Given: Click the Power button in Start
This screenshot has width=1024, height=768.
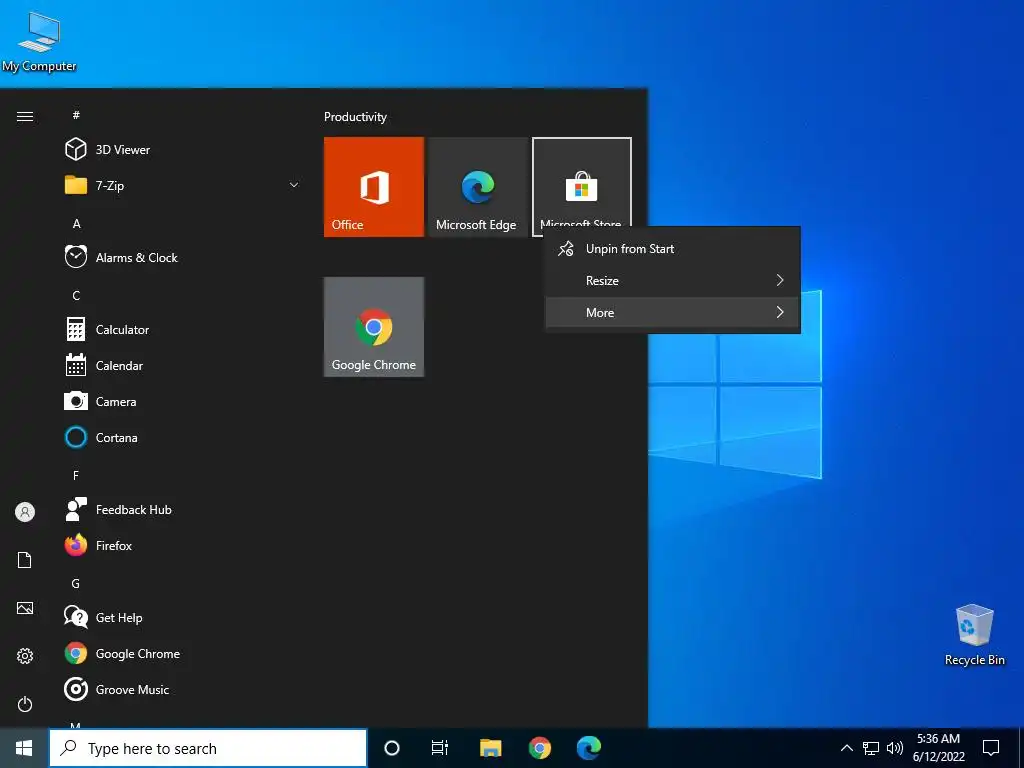Looking at the screenshot, I should coord(25,704).
